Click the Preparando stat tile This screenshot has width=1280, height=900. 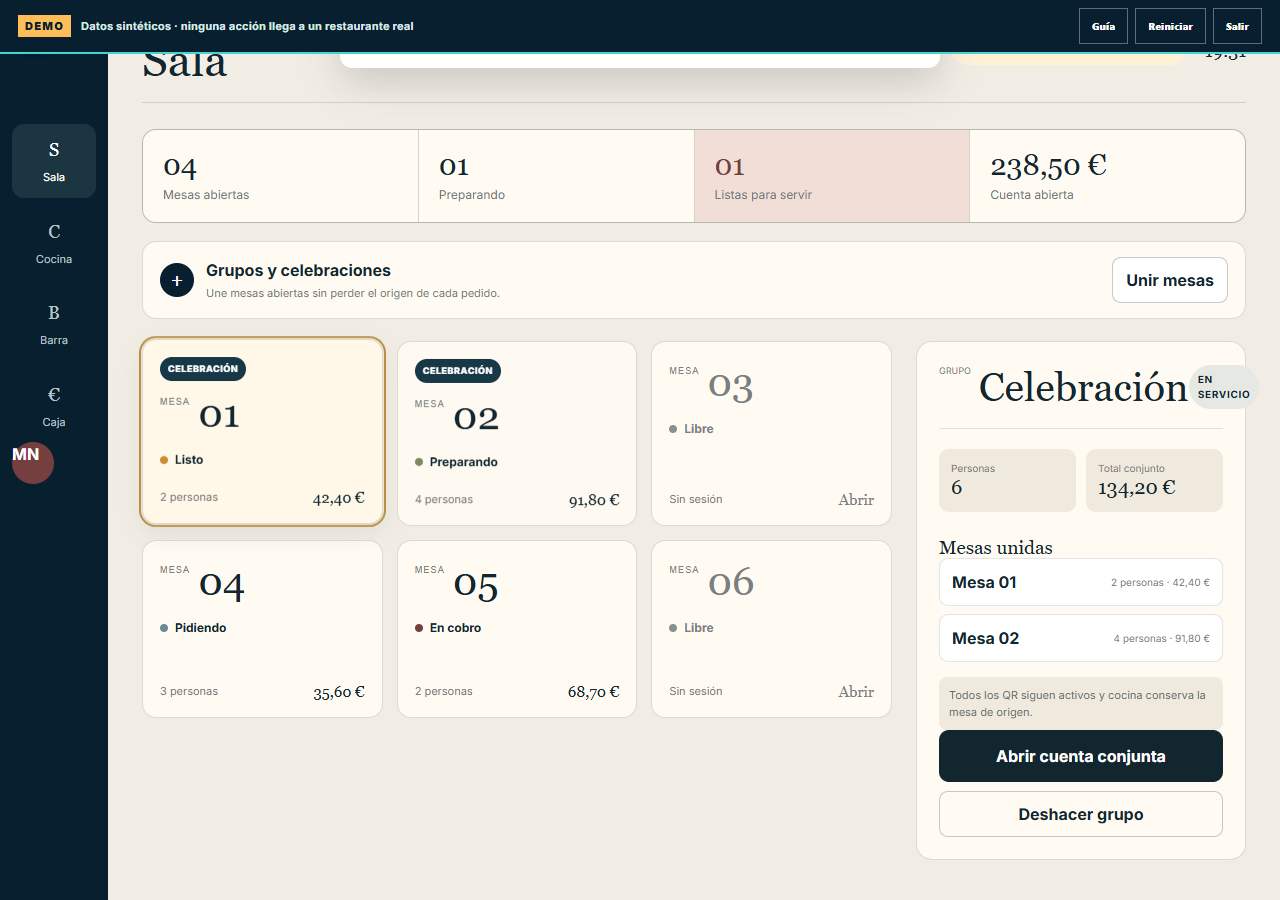tap(556, 176)
